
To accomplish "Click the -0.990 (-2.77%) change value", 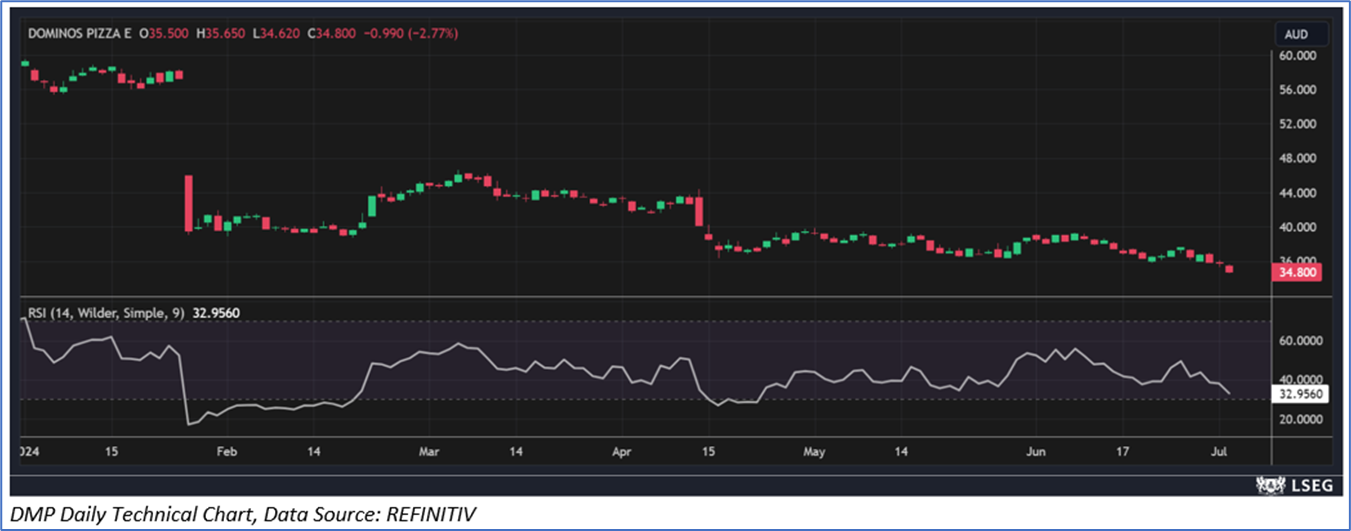I will tap(413, 34).
